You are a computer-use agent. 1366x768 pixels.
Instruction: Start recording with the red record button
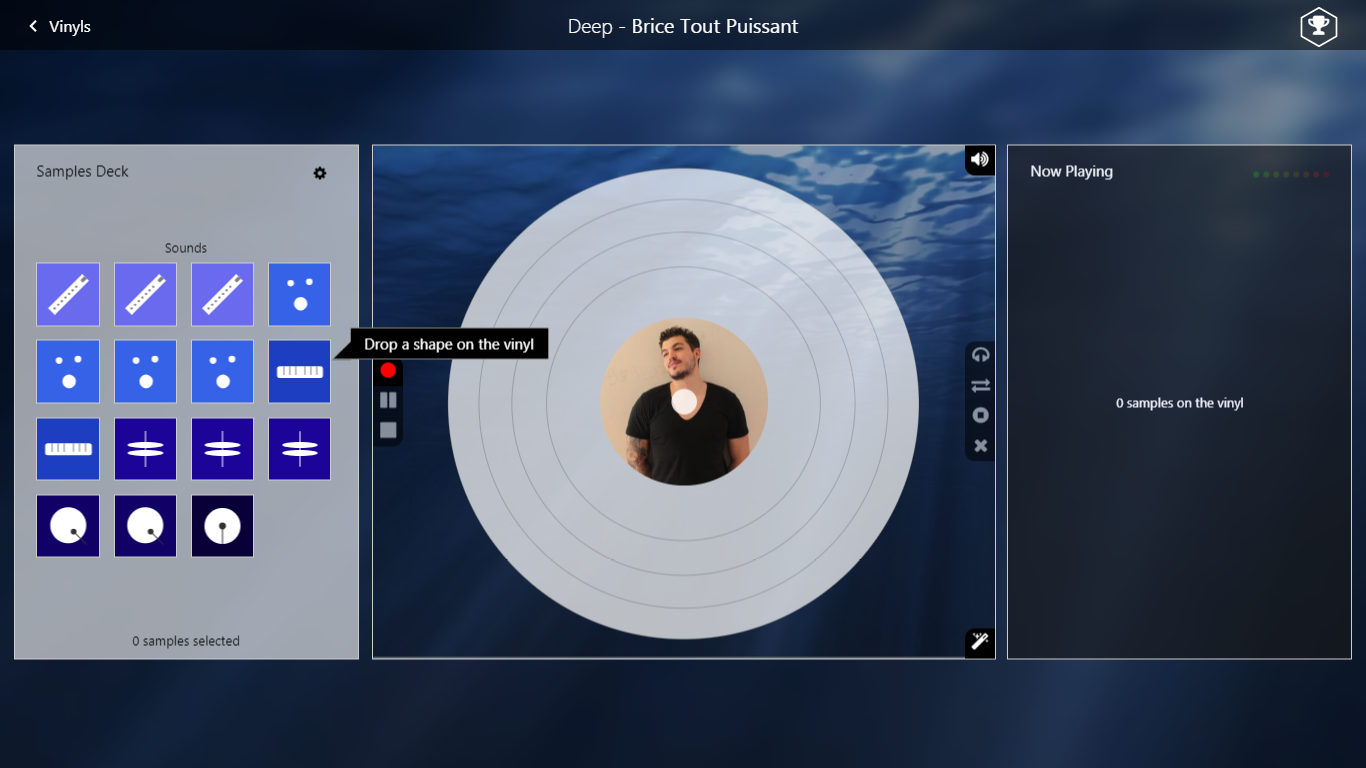point(388,370)
